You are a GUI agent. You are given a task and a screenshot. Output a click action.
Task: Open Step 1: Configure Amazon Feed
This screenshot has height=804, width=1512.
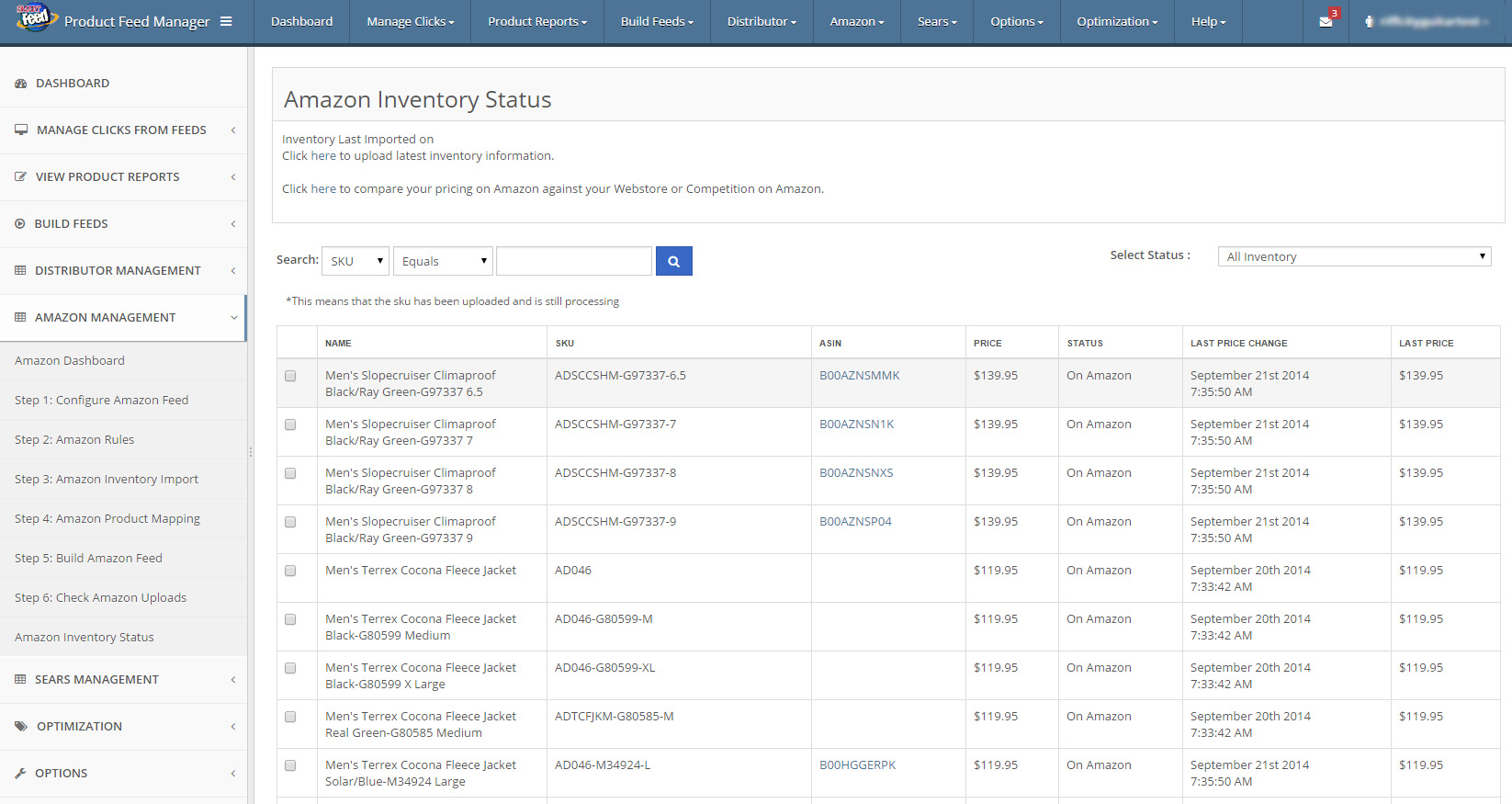pos(101,401)
